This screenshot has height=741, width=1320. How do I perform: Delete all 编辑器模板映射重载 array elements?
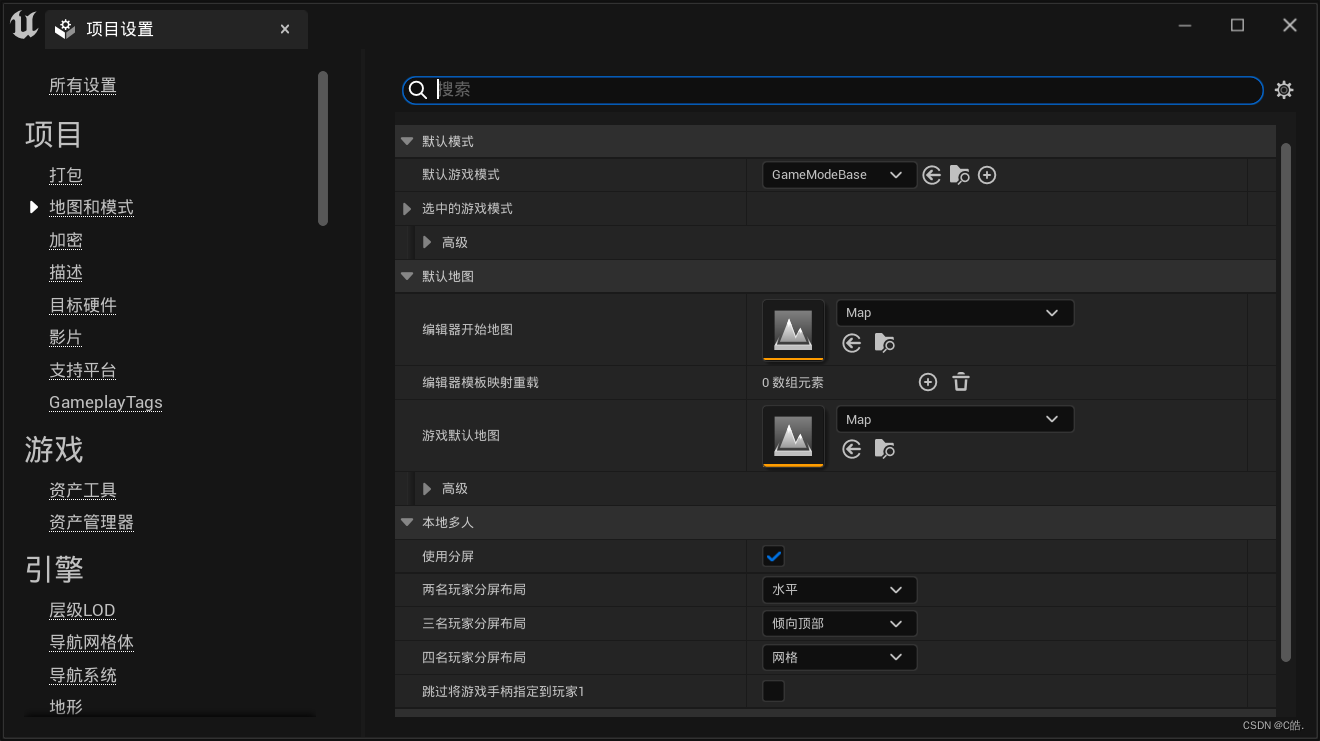point(961,382)
